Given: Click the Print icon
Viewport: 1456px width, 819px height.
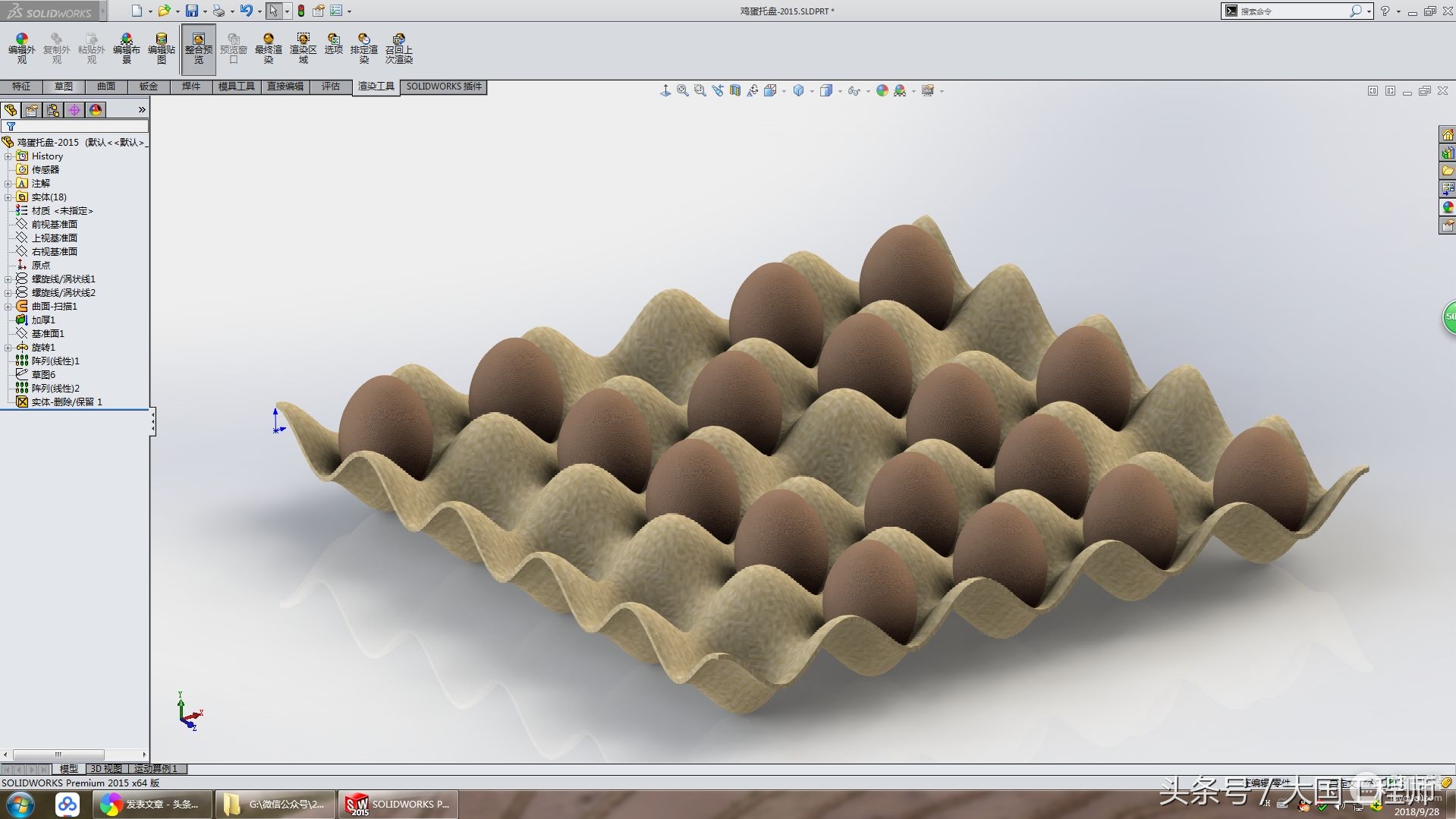Looking at the screenshot, I should point(219,11).
